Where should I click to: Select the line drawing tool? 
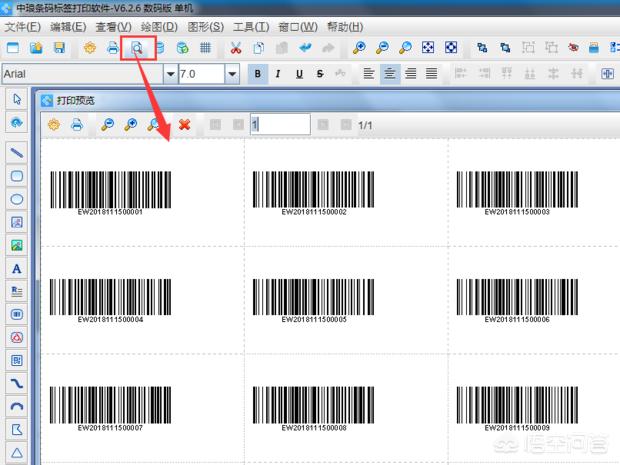(17, 153)
